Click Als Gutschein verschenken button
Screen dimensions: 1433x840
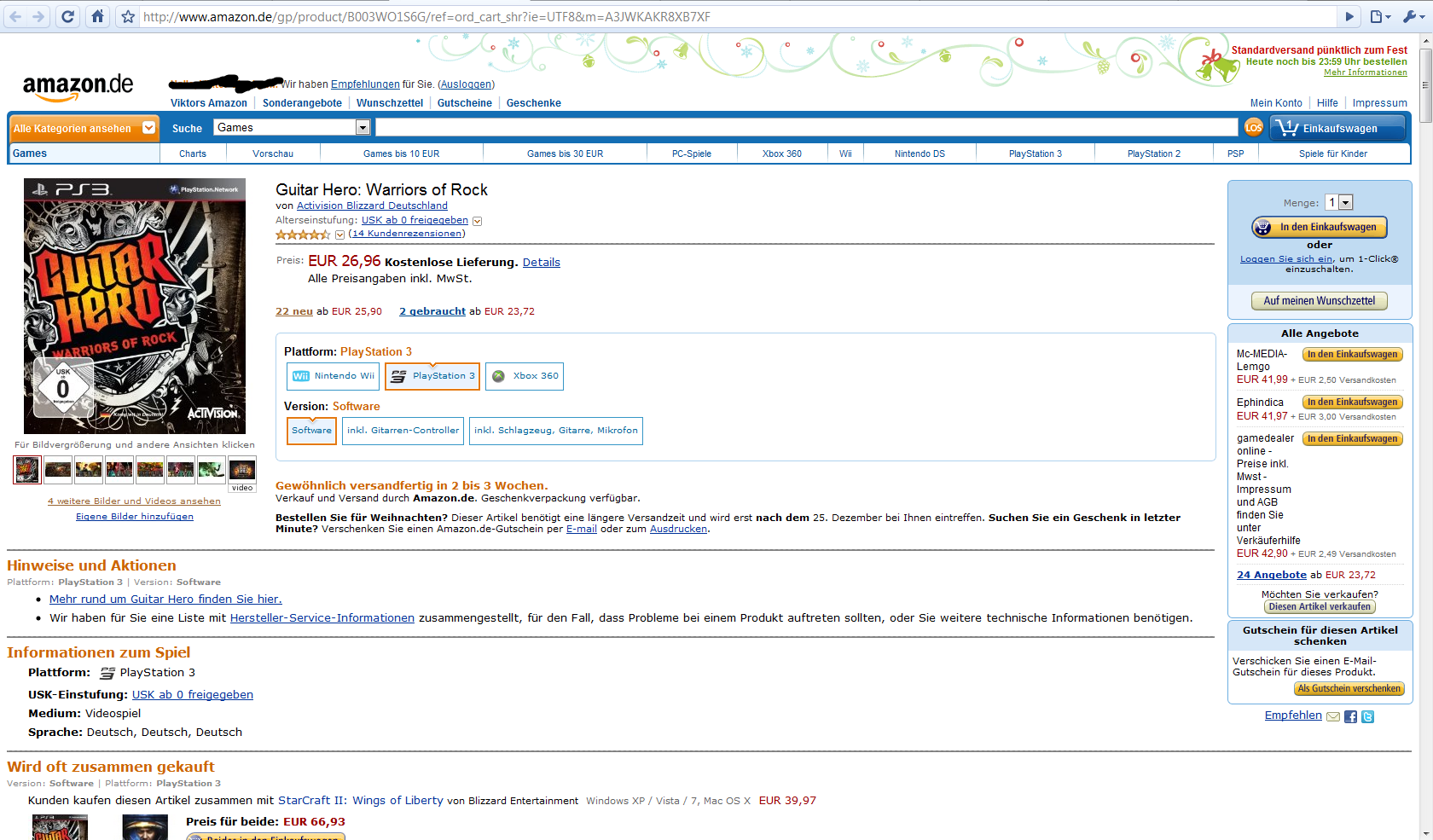[x=1349, y=689]
